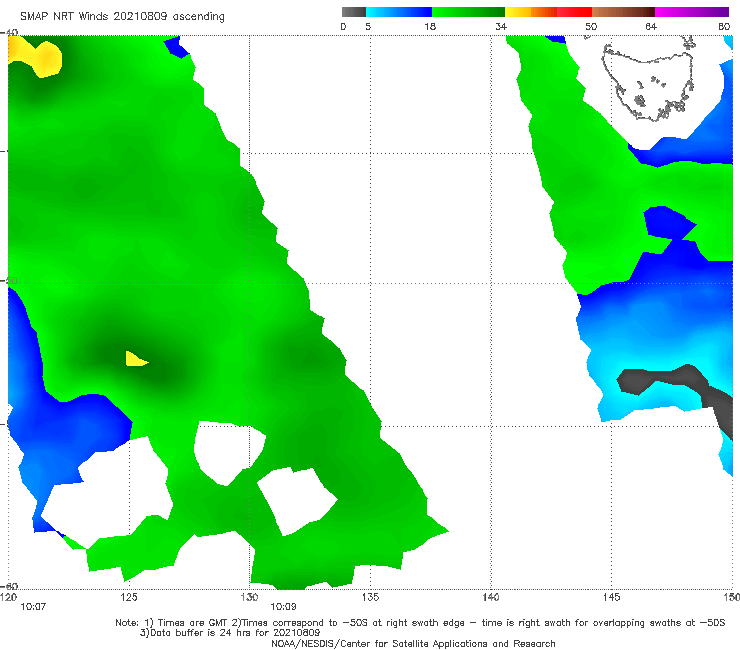Click the title 'SMAP NRT Winds 20210809 ascending'
740x650 pixels.
(122, 16)
